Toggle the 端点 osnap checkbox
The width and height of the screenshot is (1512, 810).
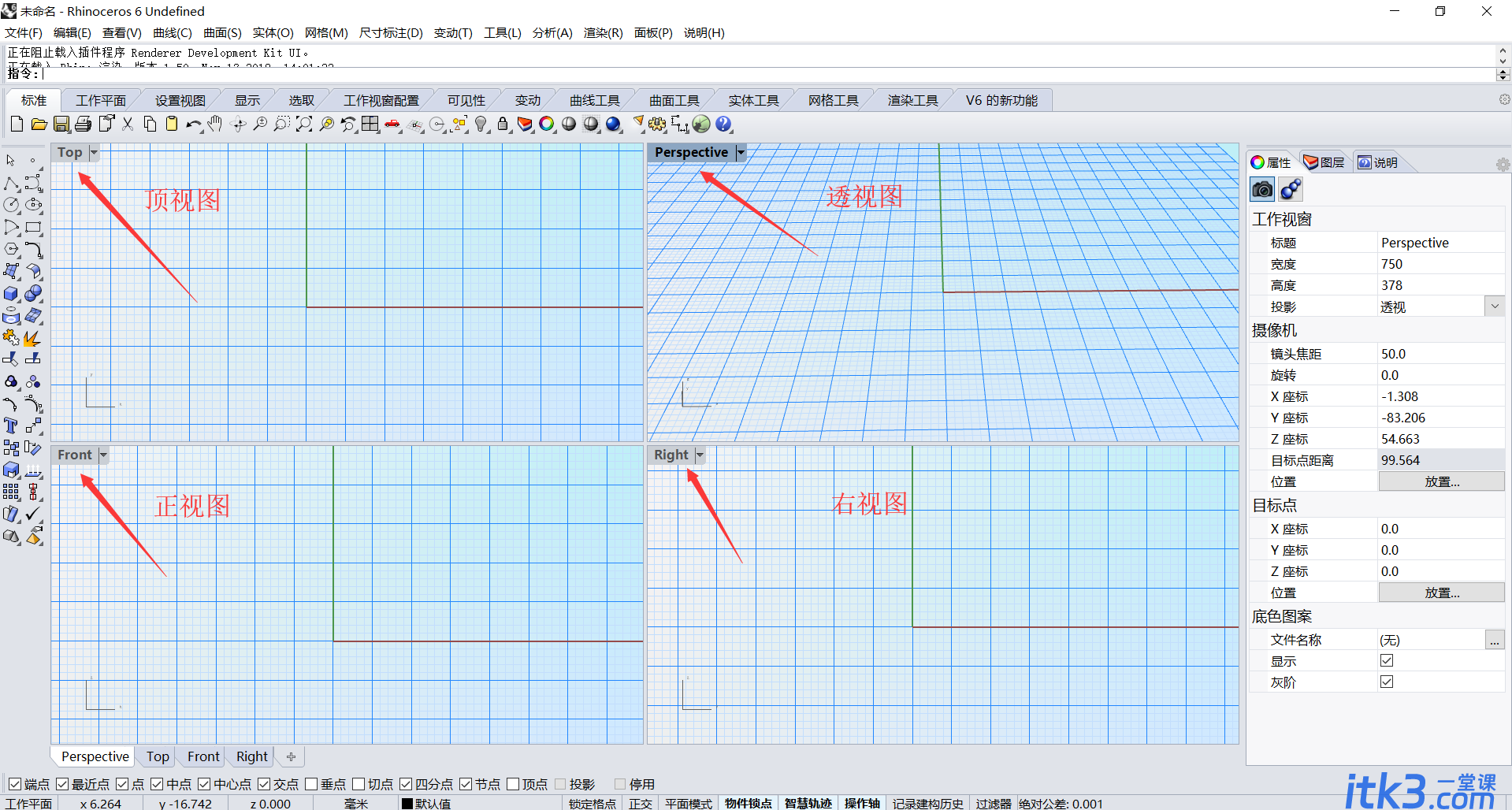(15, 784)
